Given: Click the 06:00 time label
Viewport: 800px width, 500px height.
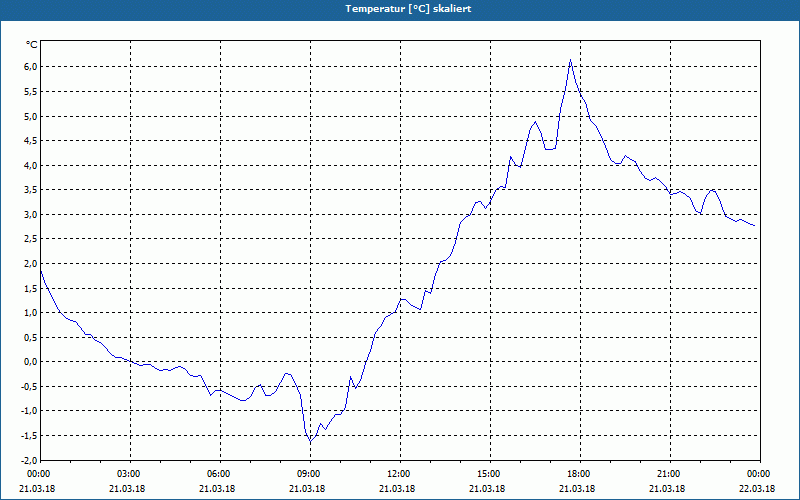Looking at the screenshot, I should (x=220, y=474).
